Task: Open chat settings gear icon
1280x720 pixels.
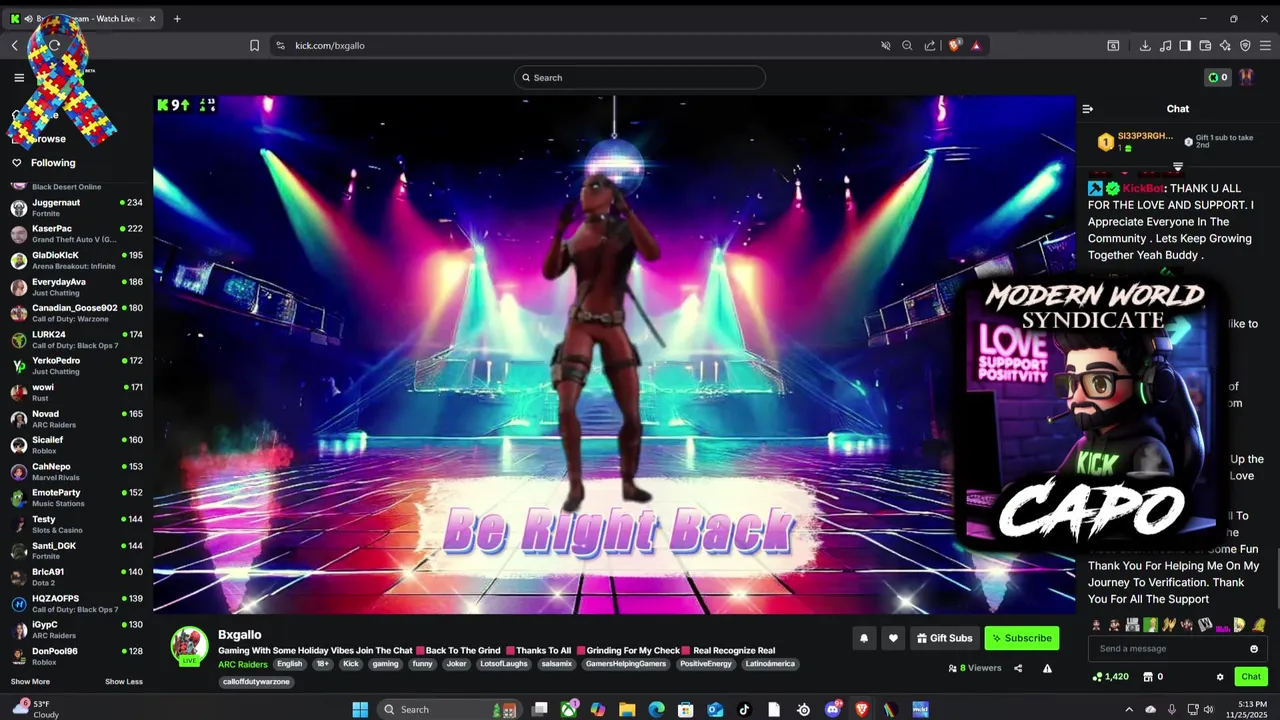Action: (x=1220, y=677)
